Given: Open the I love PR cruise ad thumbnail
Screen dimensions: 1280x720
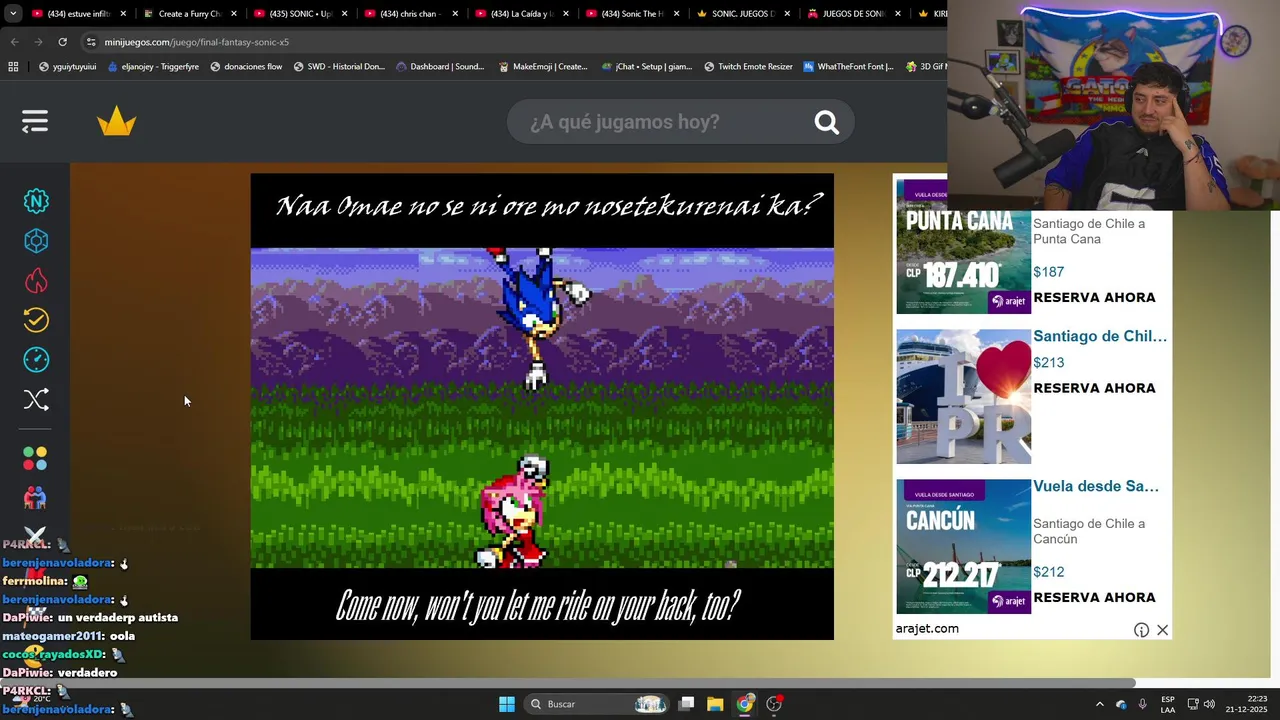Looking at the screenshot, I should click(963, 396).
